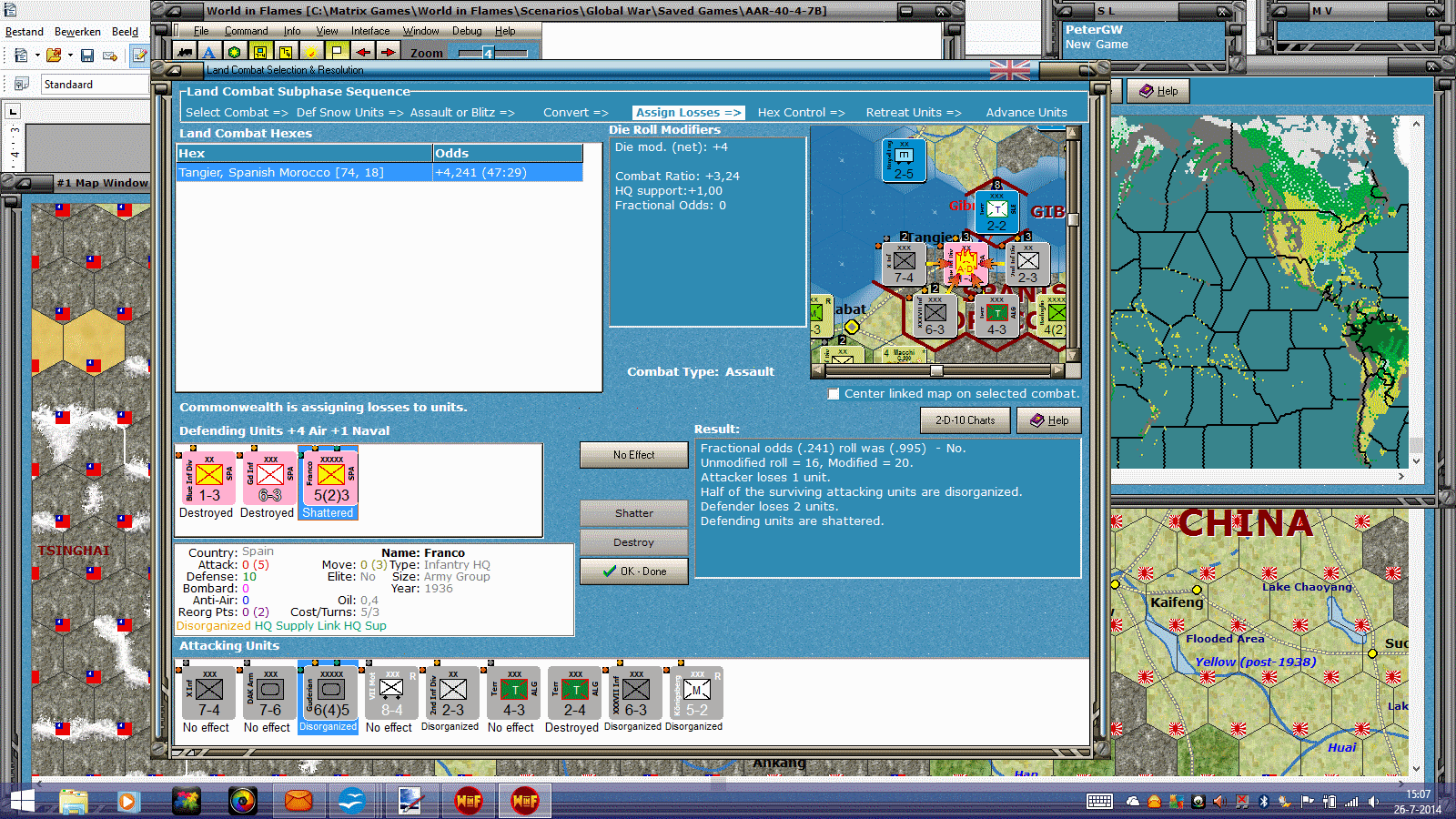Screen dimensions: 1456x819
Task: Click the Zoom slider in the toolbar
Action: click(x=492, y=53)
